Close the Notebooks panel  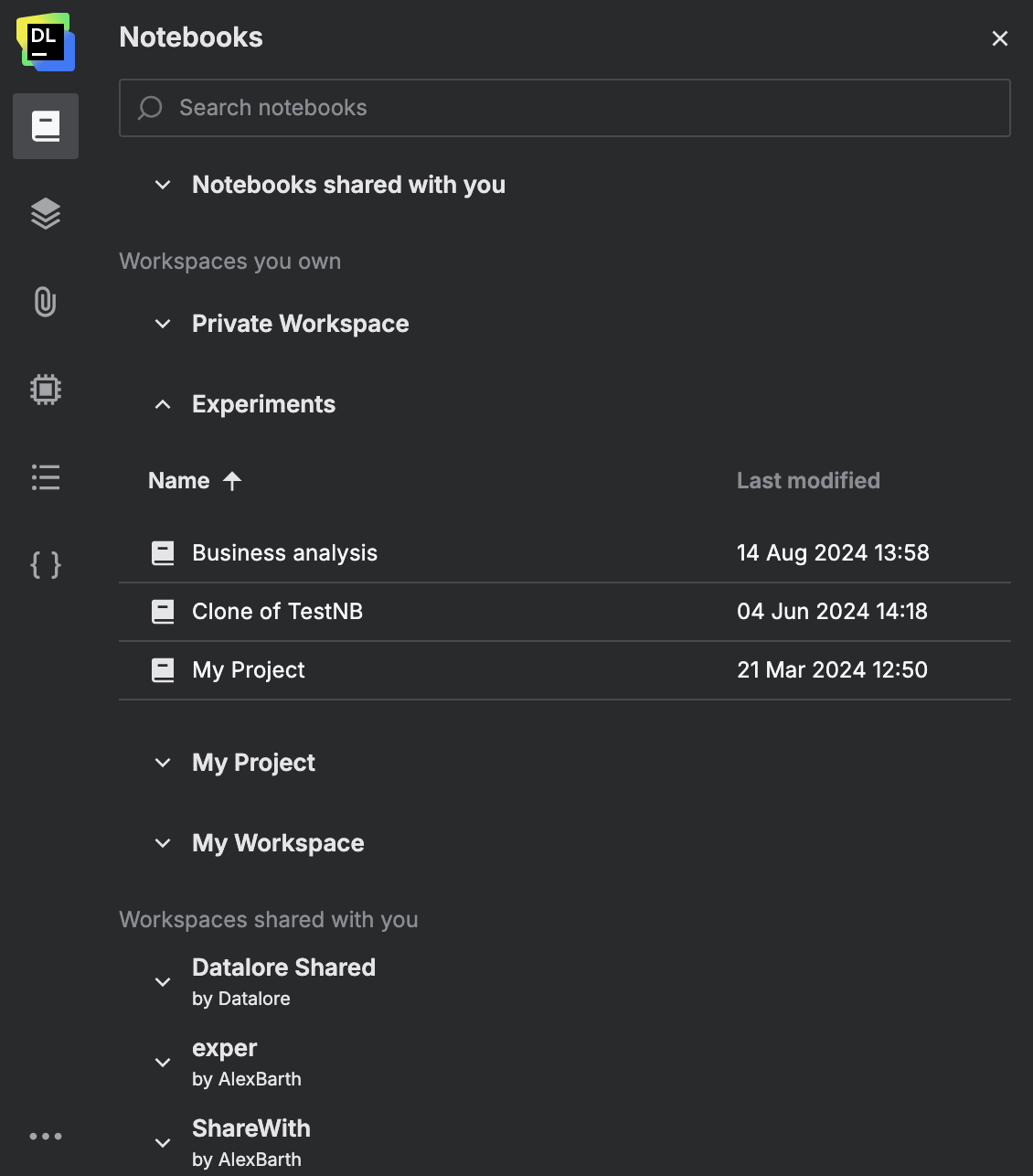[x=1000, y=38]
